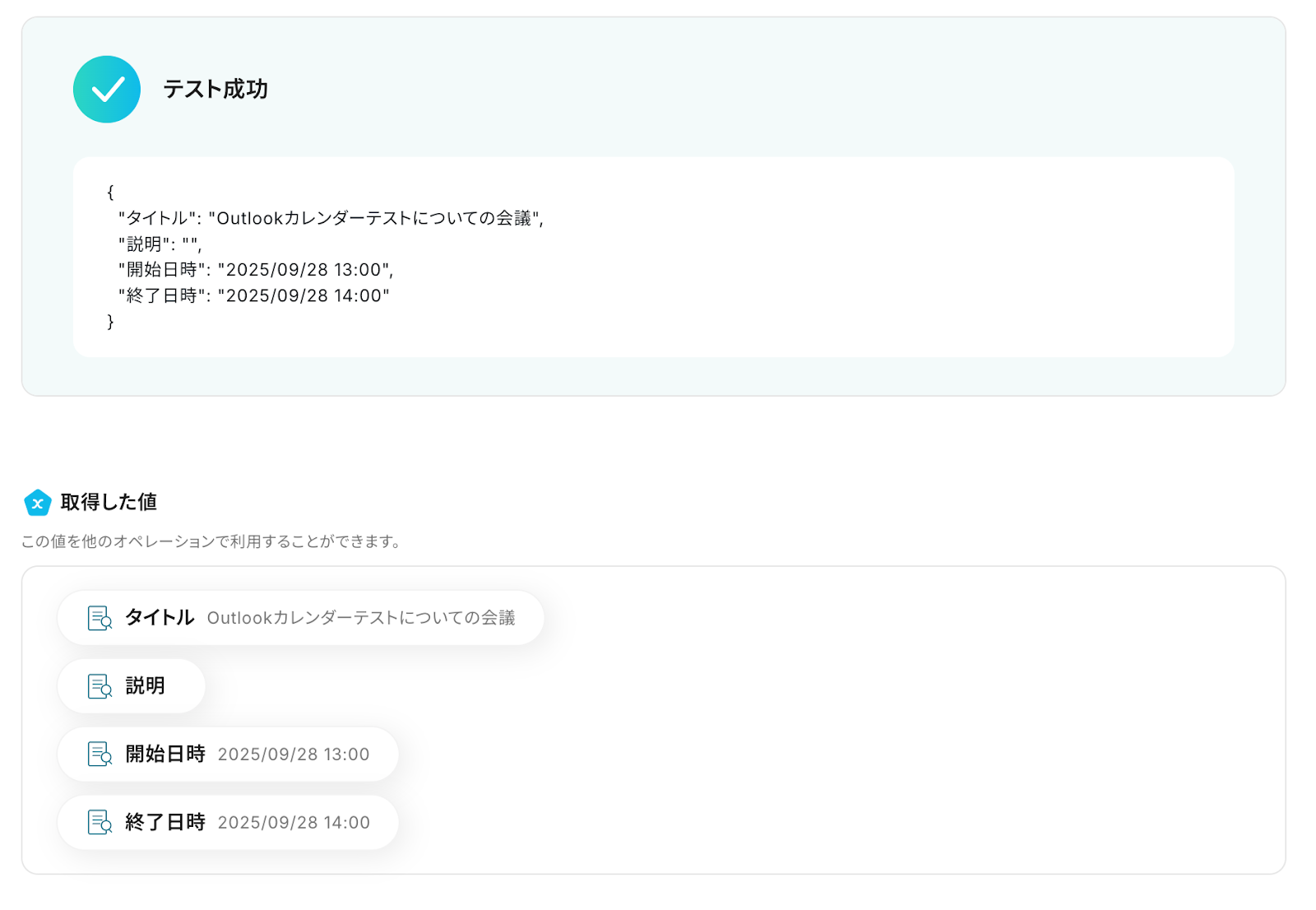Click the テスト成功 heading text
This screenshot has width=1316, height=910.
(x=215, y=89)
